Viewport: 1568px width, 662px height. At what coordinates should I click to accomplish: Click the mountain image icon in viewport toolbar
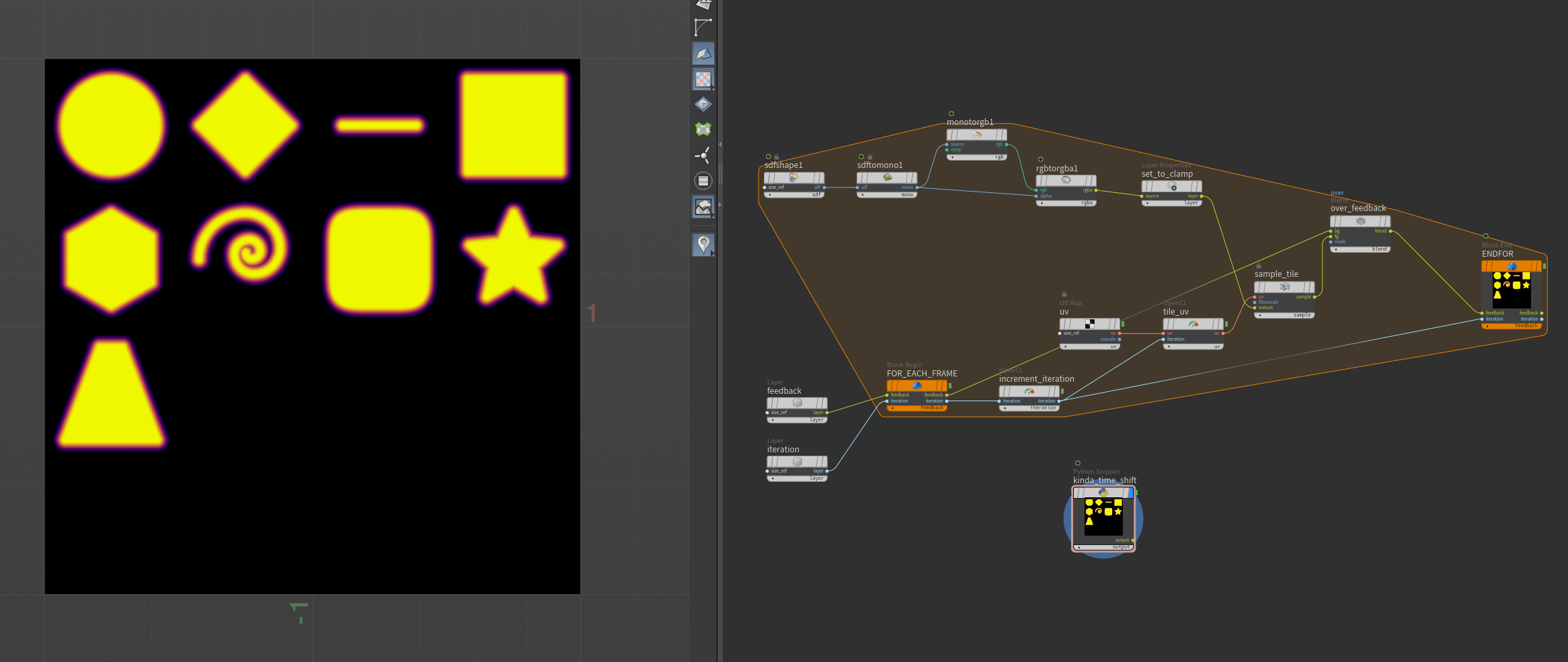pos(703,207)
